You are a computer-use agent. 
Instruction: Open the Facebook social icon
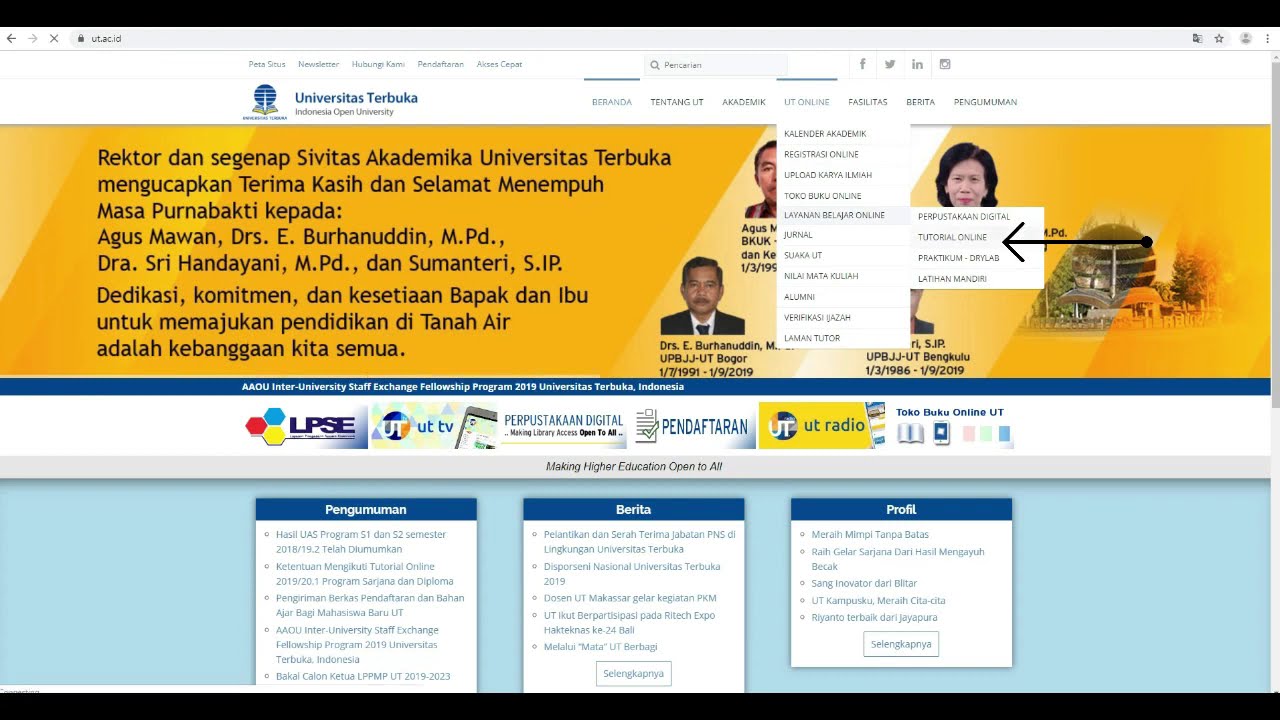click(x=862, y=64)
